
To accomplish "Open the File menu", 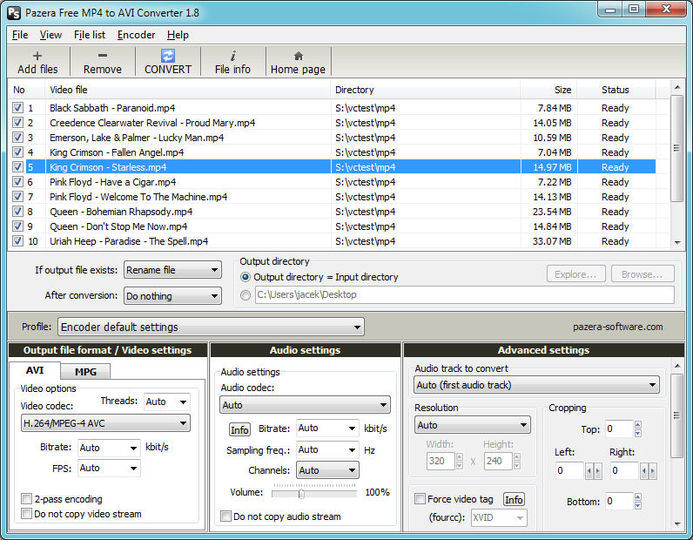I will click(x=20, y=35).
